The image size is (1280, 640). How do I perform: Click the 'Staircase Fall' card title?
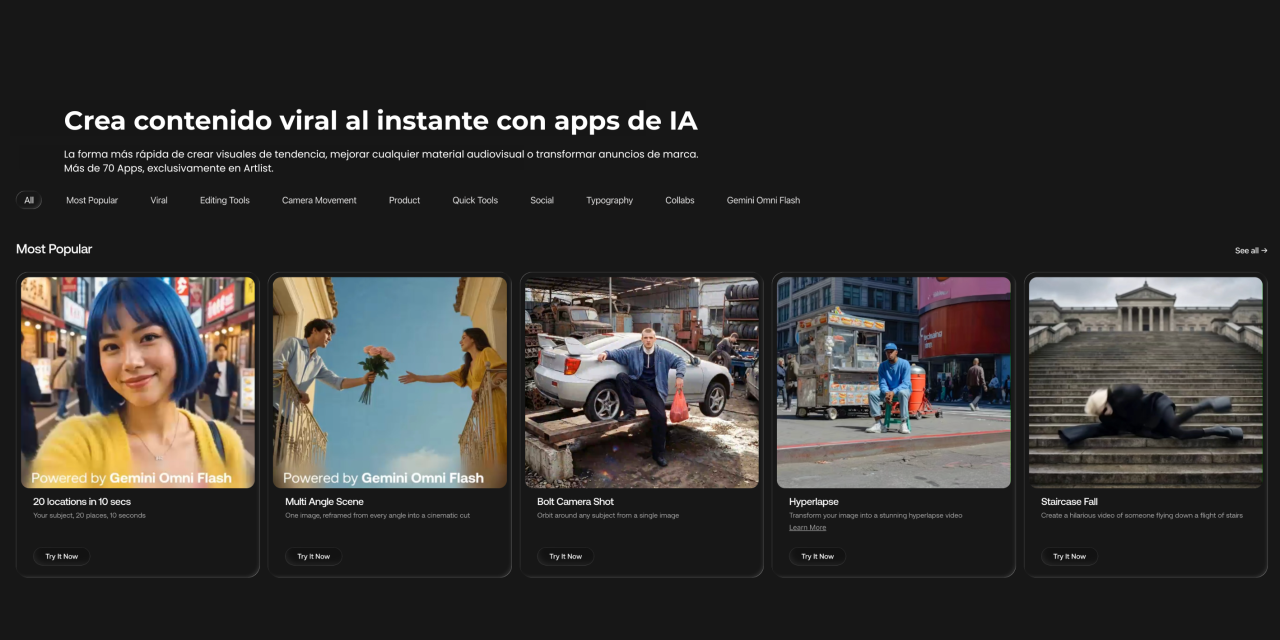[x=1069, y=502]
